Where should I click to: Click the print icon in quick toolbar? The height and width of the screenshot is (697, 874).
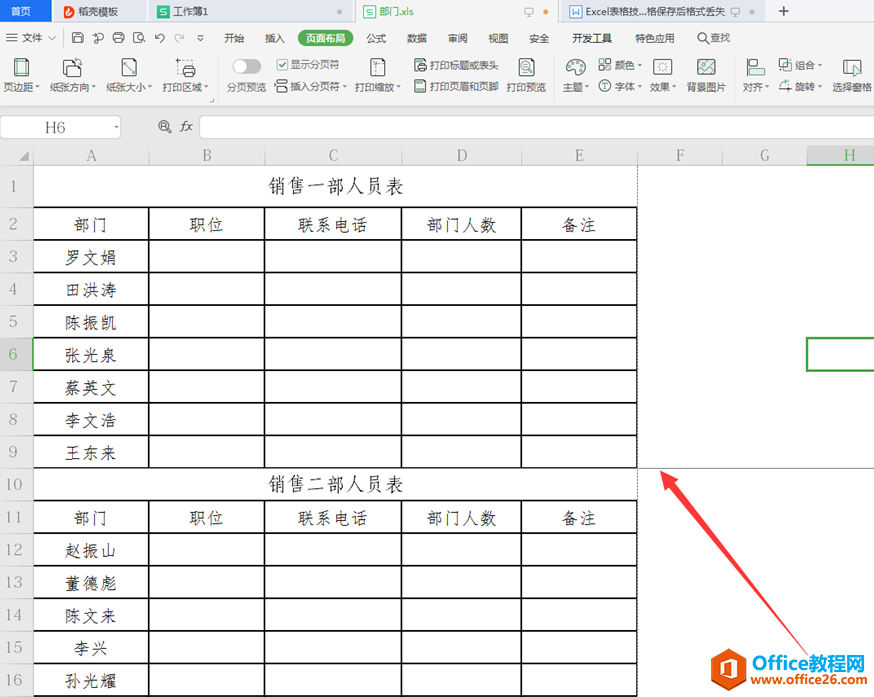pyautogui.click(x=118, y=38)
